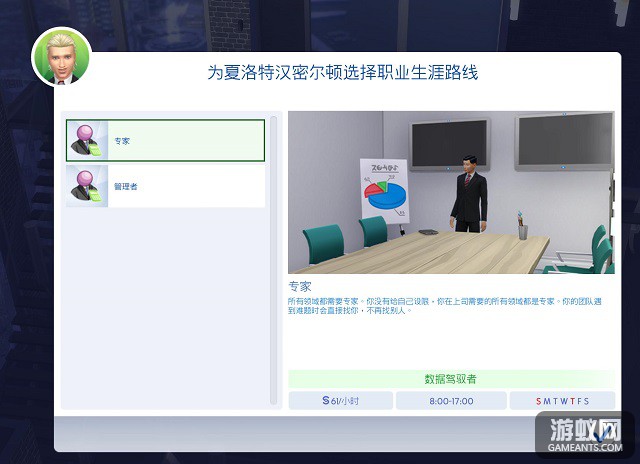
Task: Confirm selection with the checkmark button
Action: [x=600, y=436]
